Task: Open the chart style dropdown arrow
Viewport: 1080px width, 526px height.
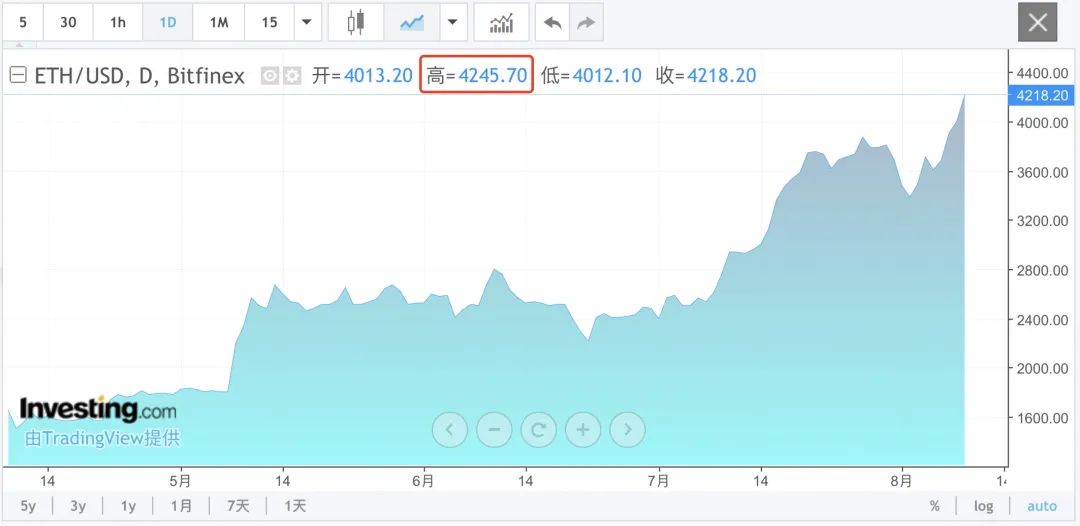Action: tap(453, 22)
